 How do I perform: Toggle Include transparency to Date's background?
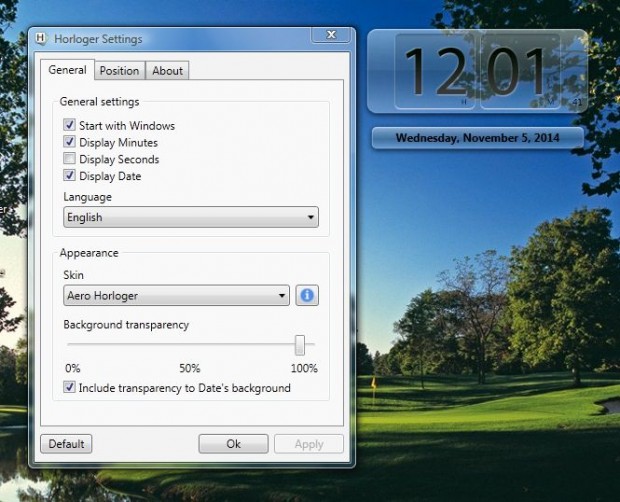click(x=70, y=387)
